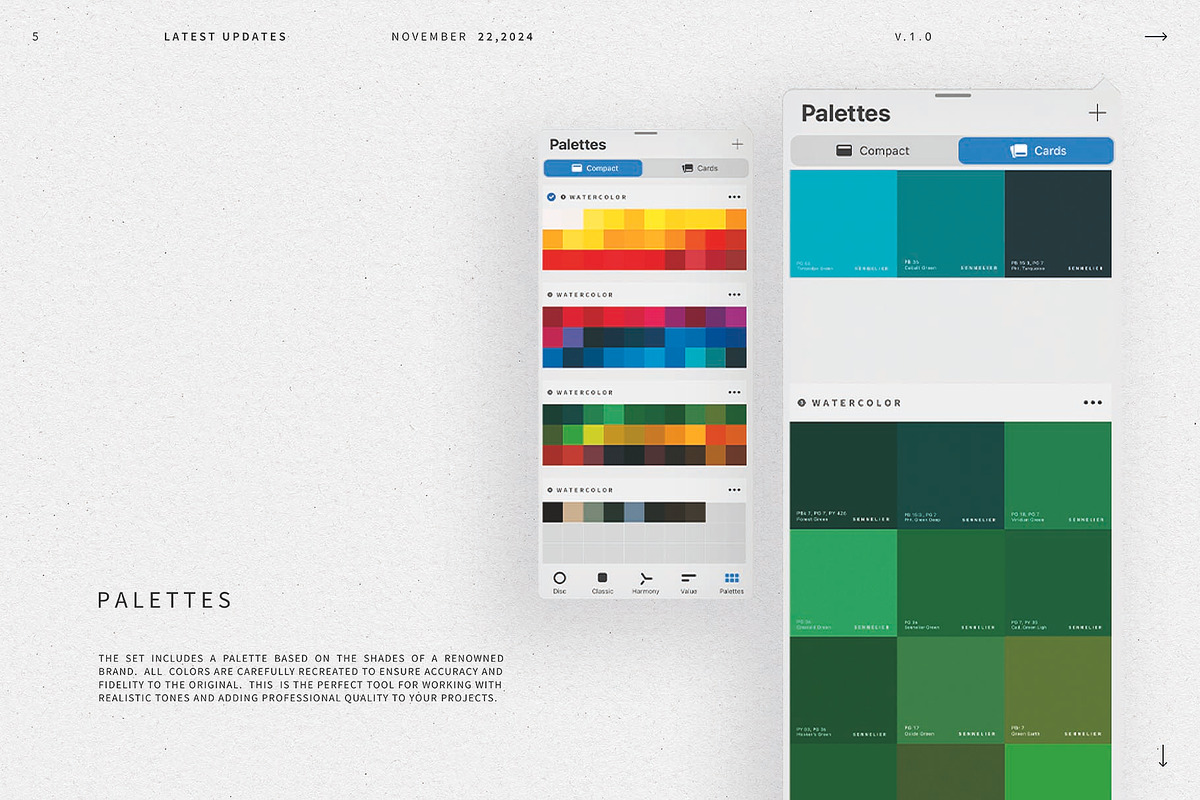Select the Palettes tab icon in bottom bar
The height and width of the screenshot is (800, 1200).
click(x=732, y=578)
